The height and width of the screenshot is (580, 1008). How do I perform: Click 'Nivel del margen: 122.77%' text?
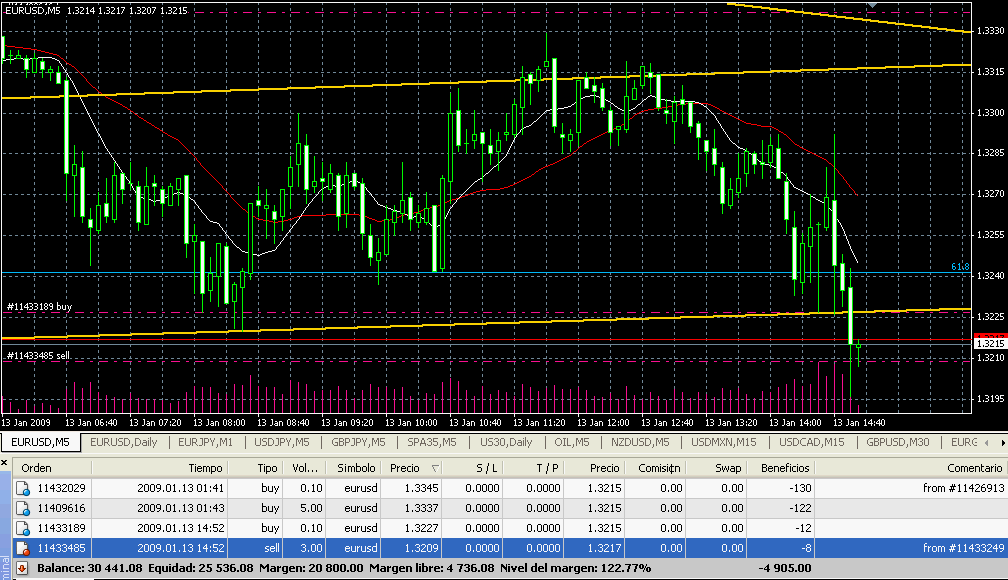tap(575, 568)
